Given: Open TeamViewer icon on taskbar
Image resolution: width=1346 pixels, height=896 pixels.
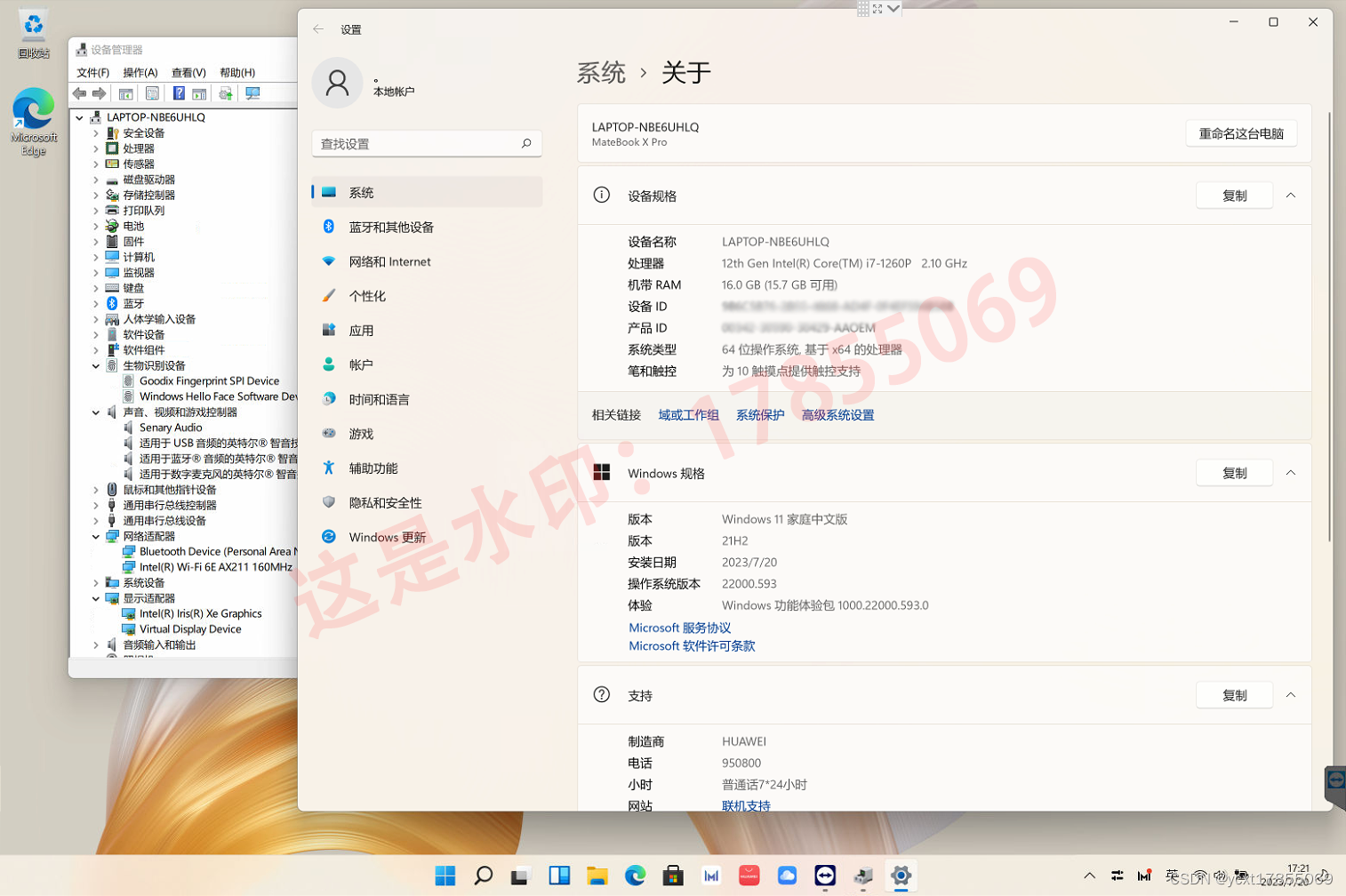Looking at the screenshot, I should pyautogui.click(x=825, y=876).
